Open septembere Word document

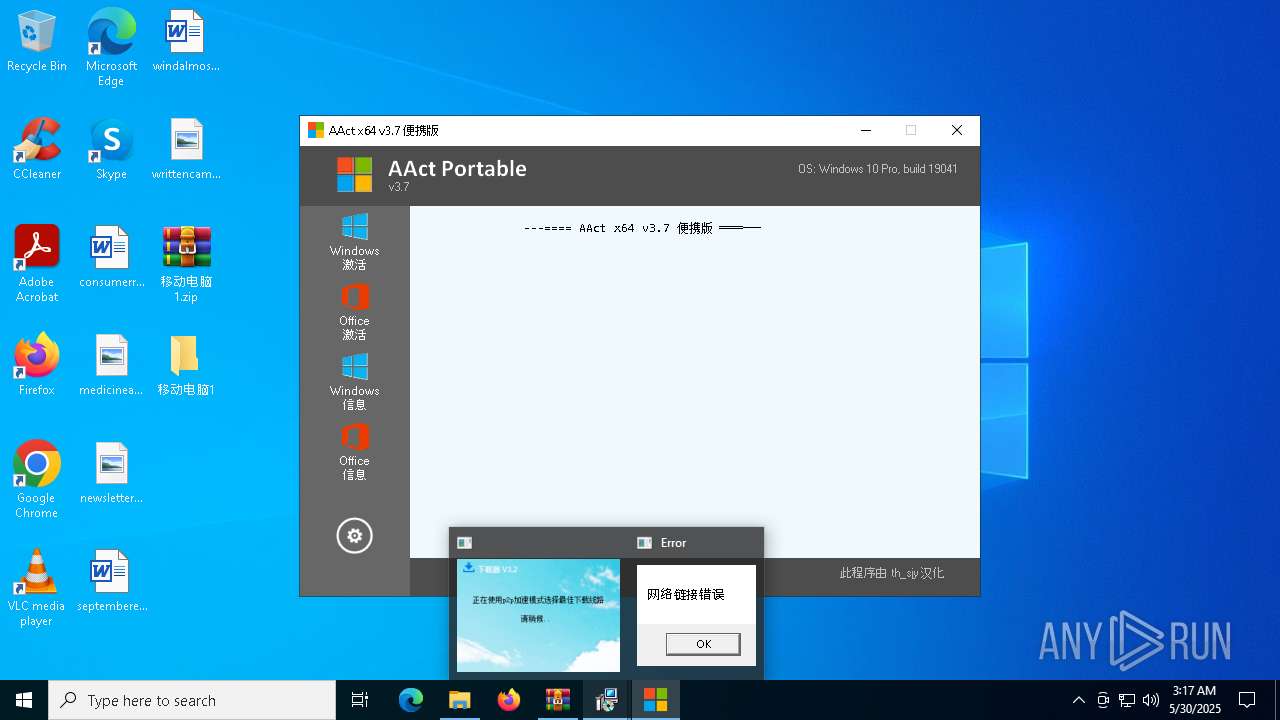click(111, 582)
